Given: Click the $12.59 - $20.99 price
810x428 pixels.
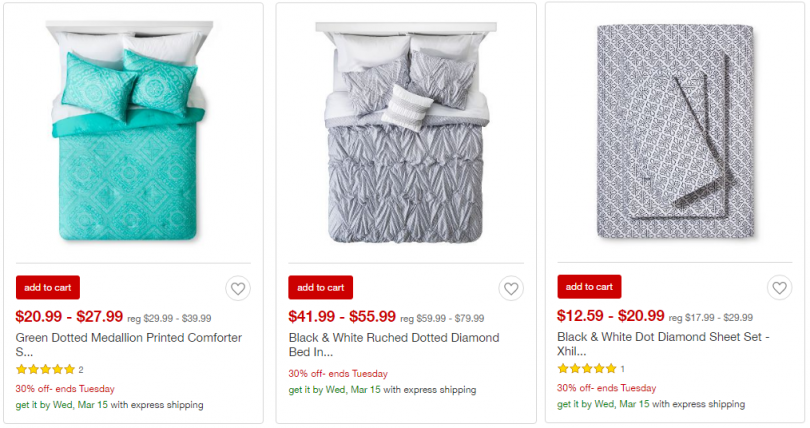Looking at the screenshot, I should coord(610,317).
